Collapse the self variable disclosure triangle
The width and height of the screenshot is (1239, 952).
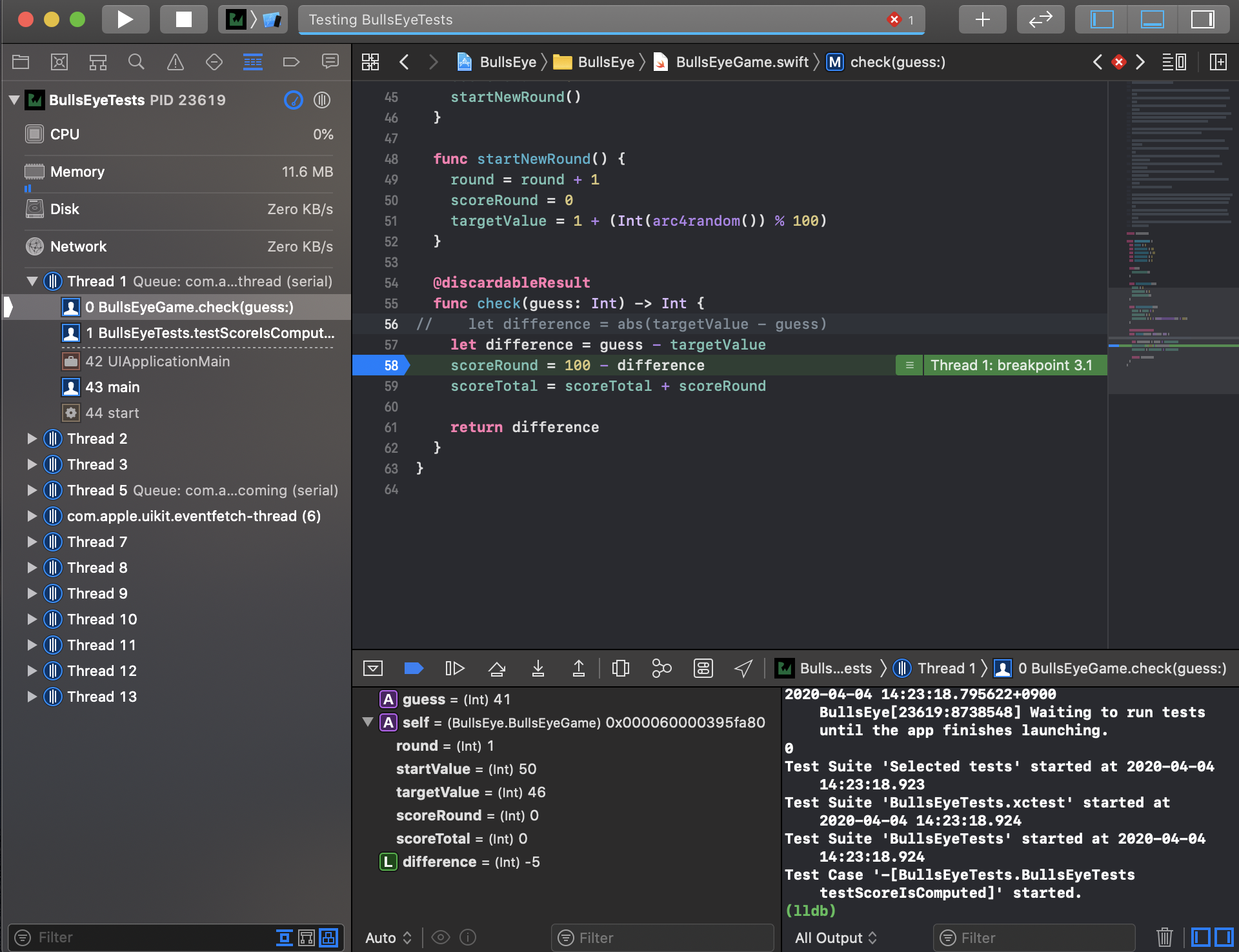point(368,722)
